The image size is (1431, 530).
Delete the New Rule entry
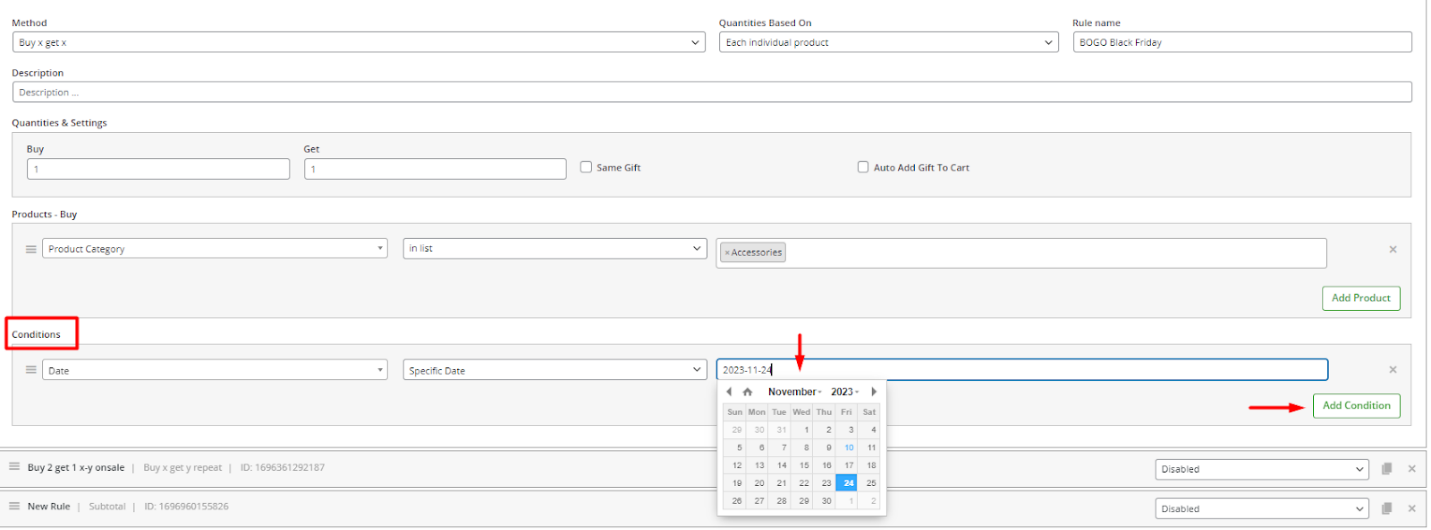pos(1412,509)
